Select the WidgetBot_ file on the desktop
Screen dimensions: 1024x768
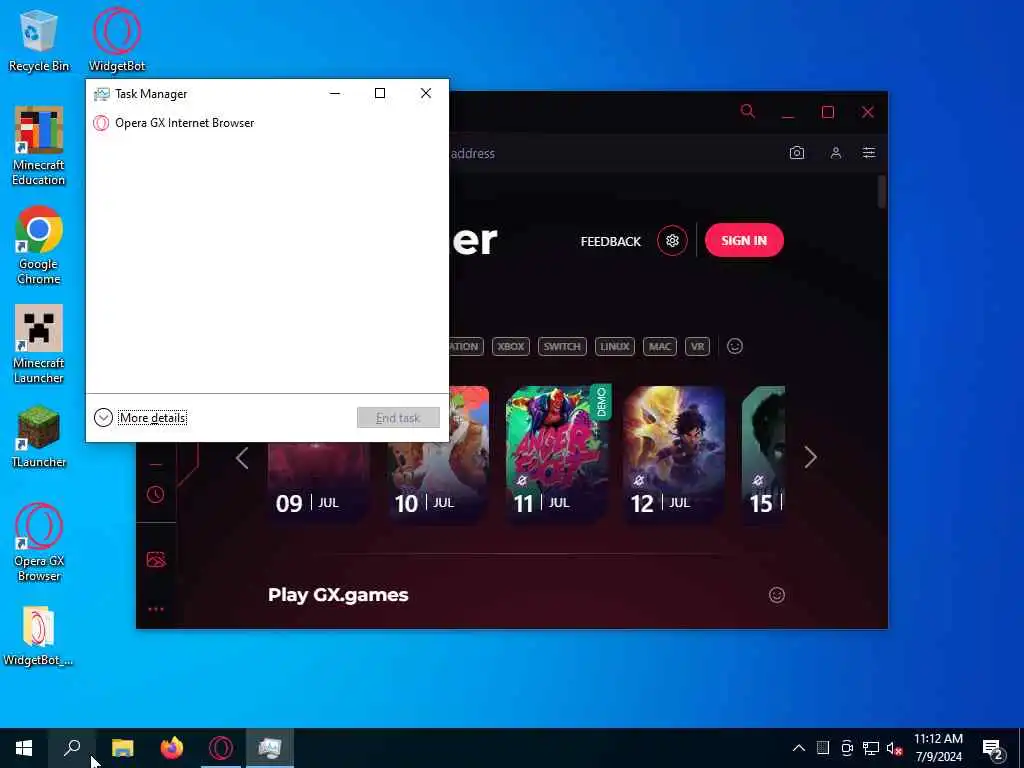(39, 636)
